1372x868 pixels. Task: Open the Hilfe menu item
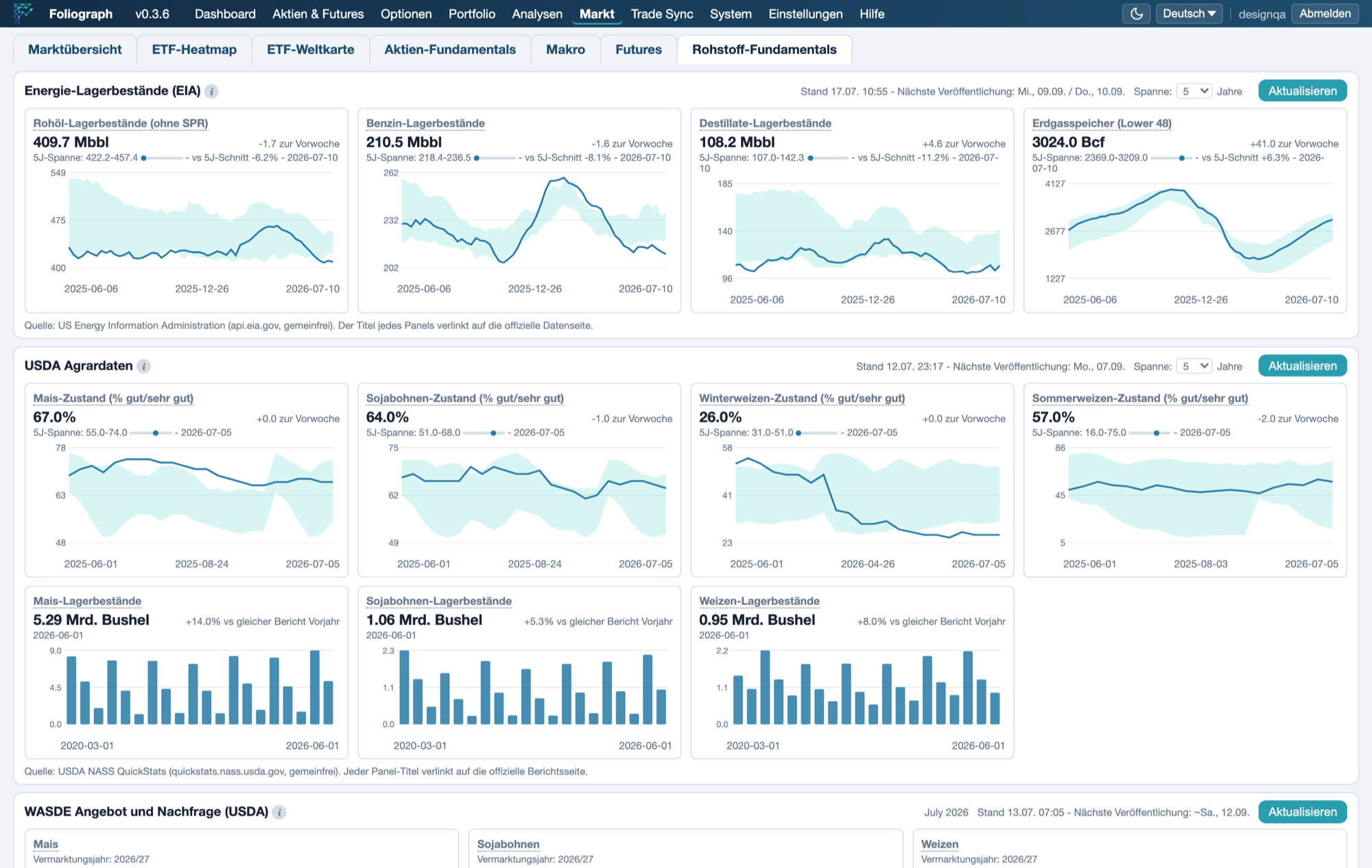[x=872, y=14]
